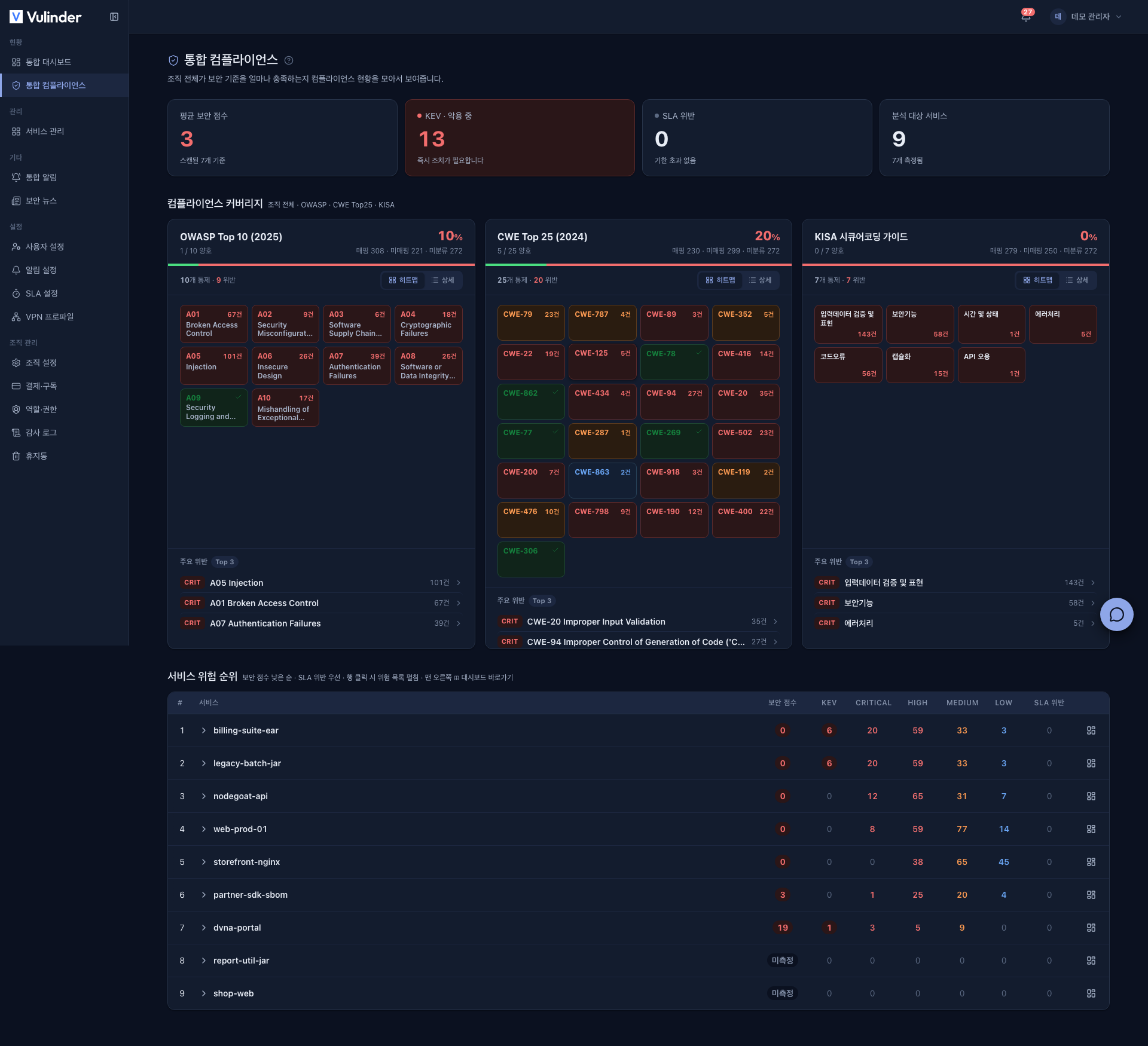Select 히트맵 view in OWASP Top 10 panel
This screenshot has height=1046, width=1148.
coord(404,280)
